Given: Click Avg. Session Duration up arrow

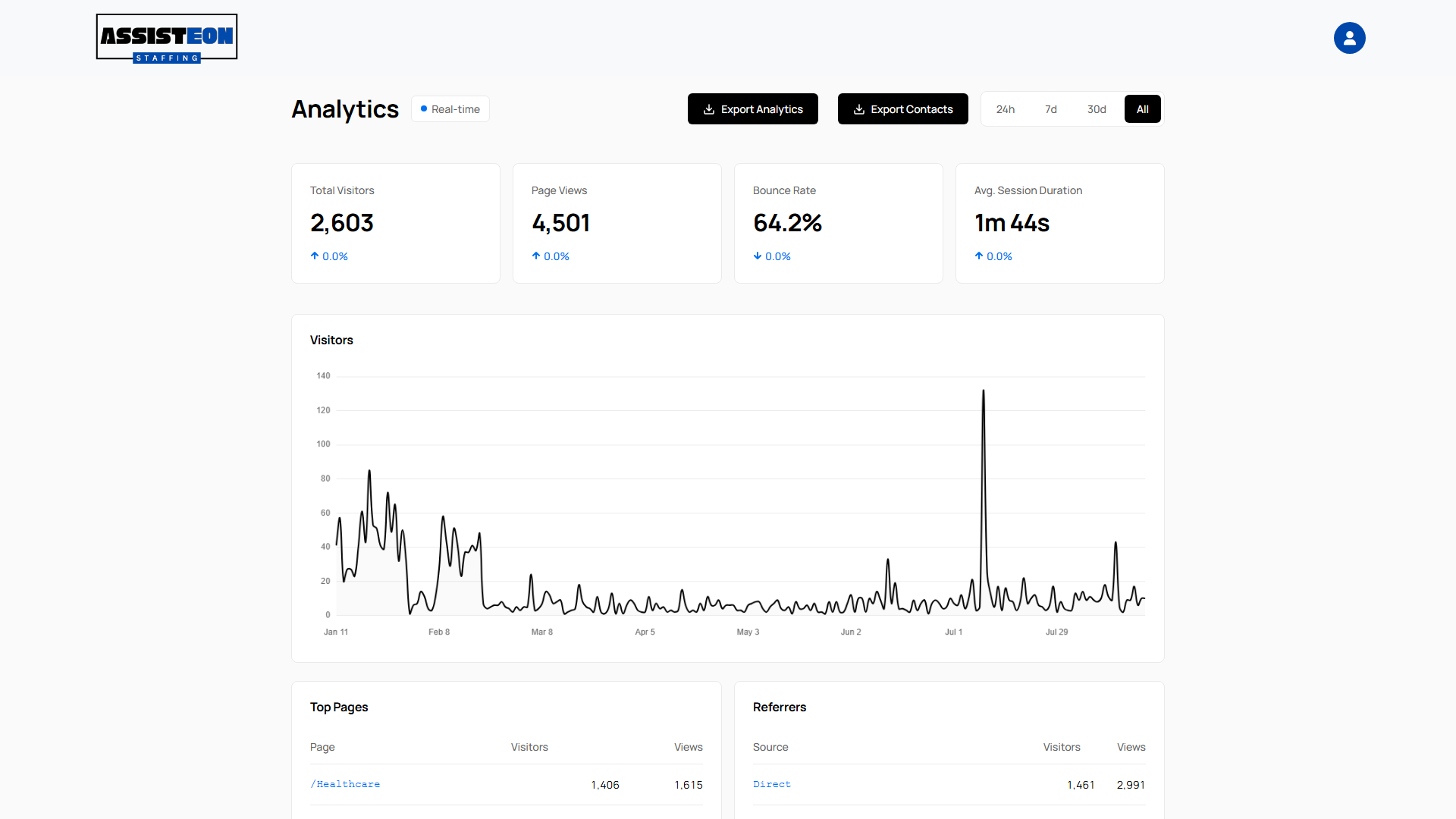Looking at the screenshot, I should pyautogui.click(x=979, y=256).
